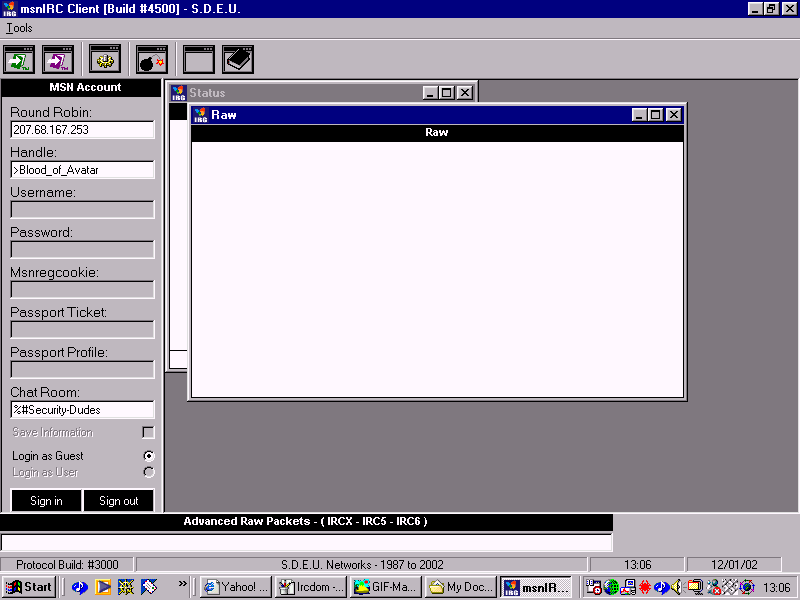This screenshot has width=800, height=600.
Task: Click the Handle field with >Blood_of_Avatar
Action: [82, 170]
